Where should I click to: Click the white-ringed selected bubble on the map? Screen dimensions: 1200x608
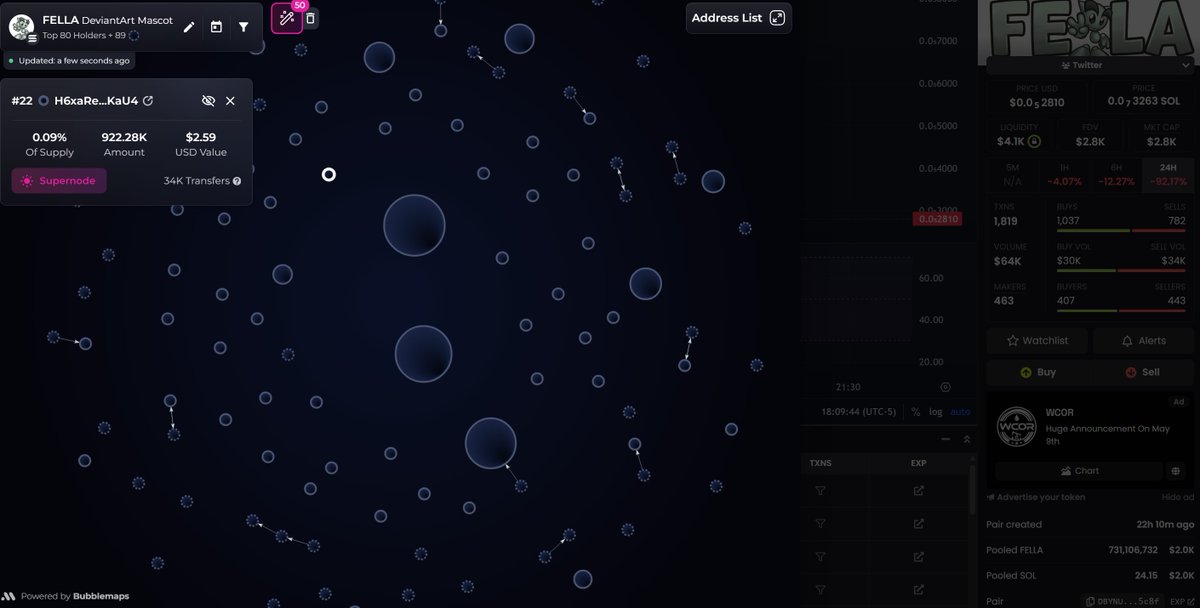pos(328,174)
